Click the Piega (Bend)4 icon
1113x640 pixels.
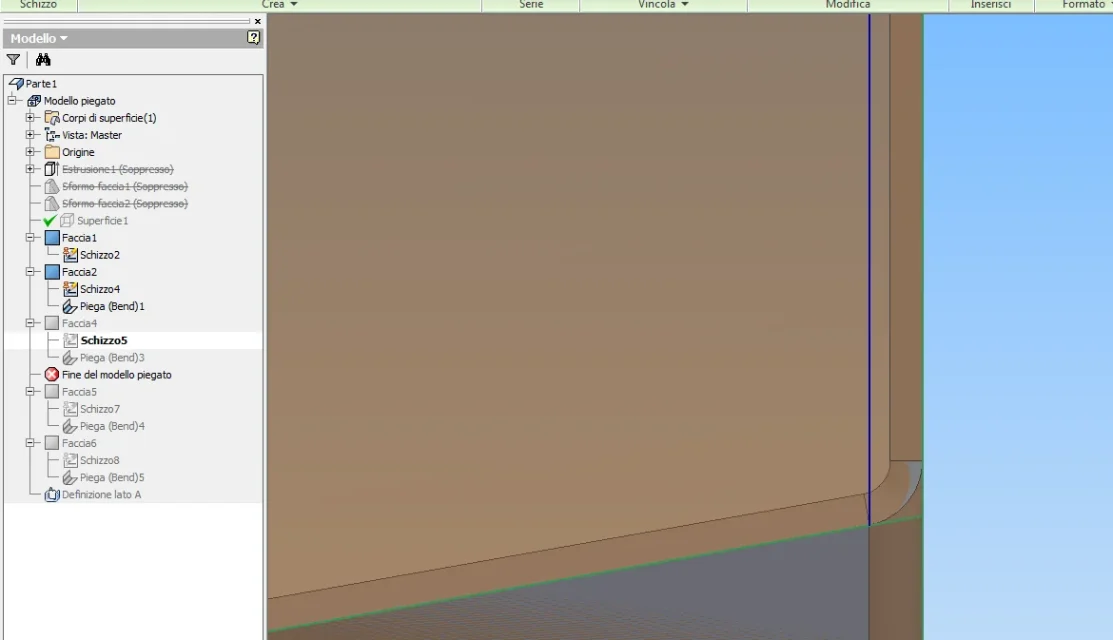coord(70,426)
